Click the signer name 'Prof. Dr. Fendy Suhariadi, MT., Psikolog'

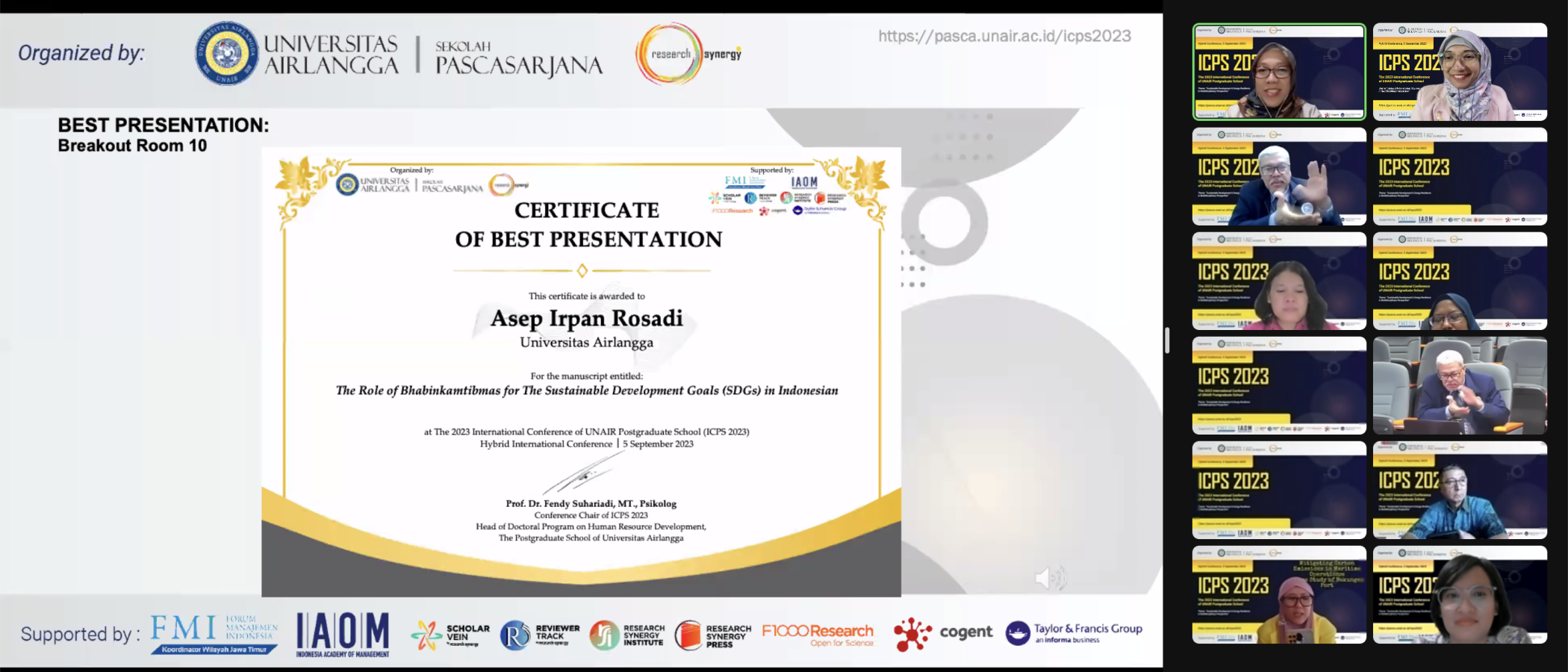coord(591,504)
